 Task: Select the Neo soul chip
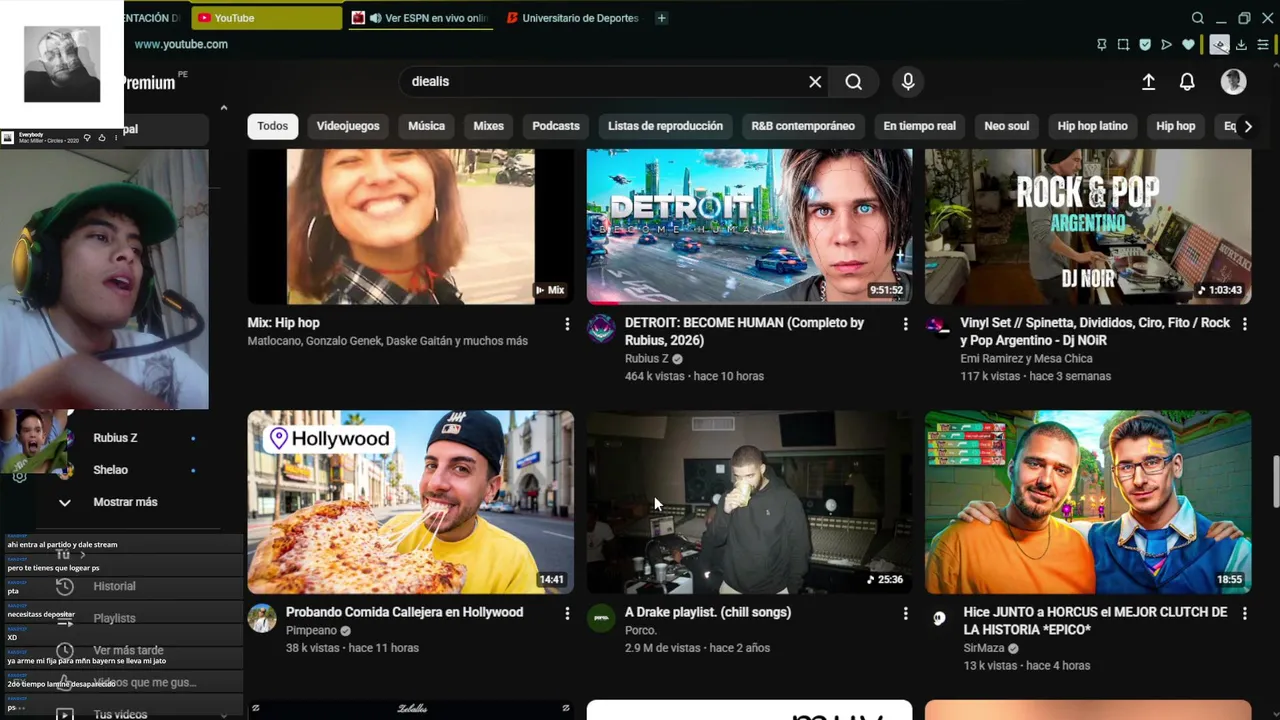tap(1006, 126)
